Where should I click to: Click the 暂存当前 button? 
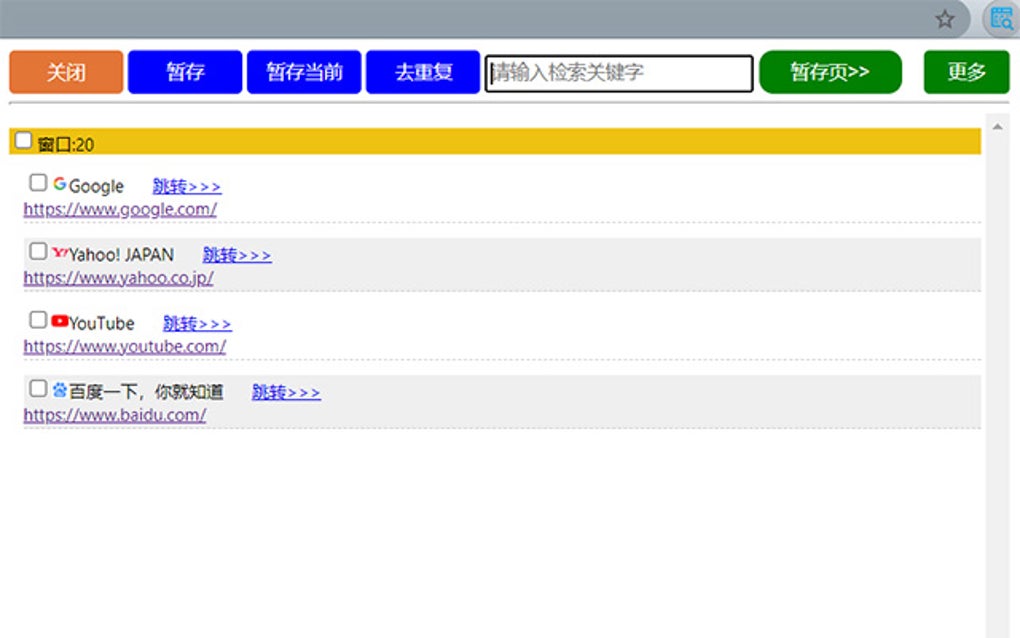pyautogui.click(x=303, y=72)
